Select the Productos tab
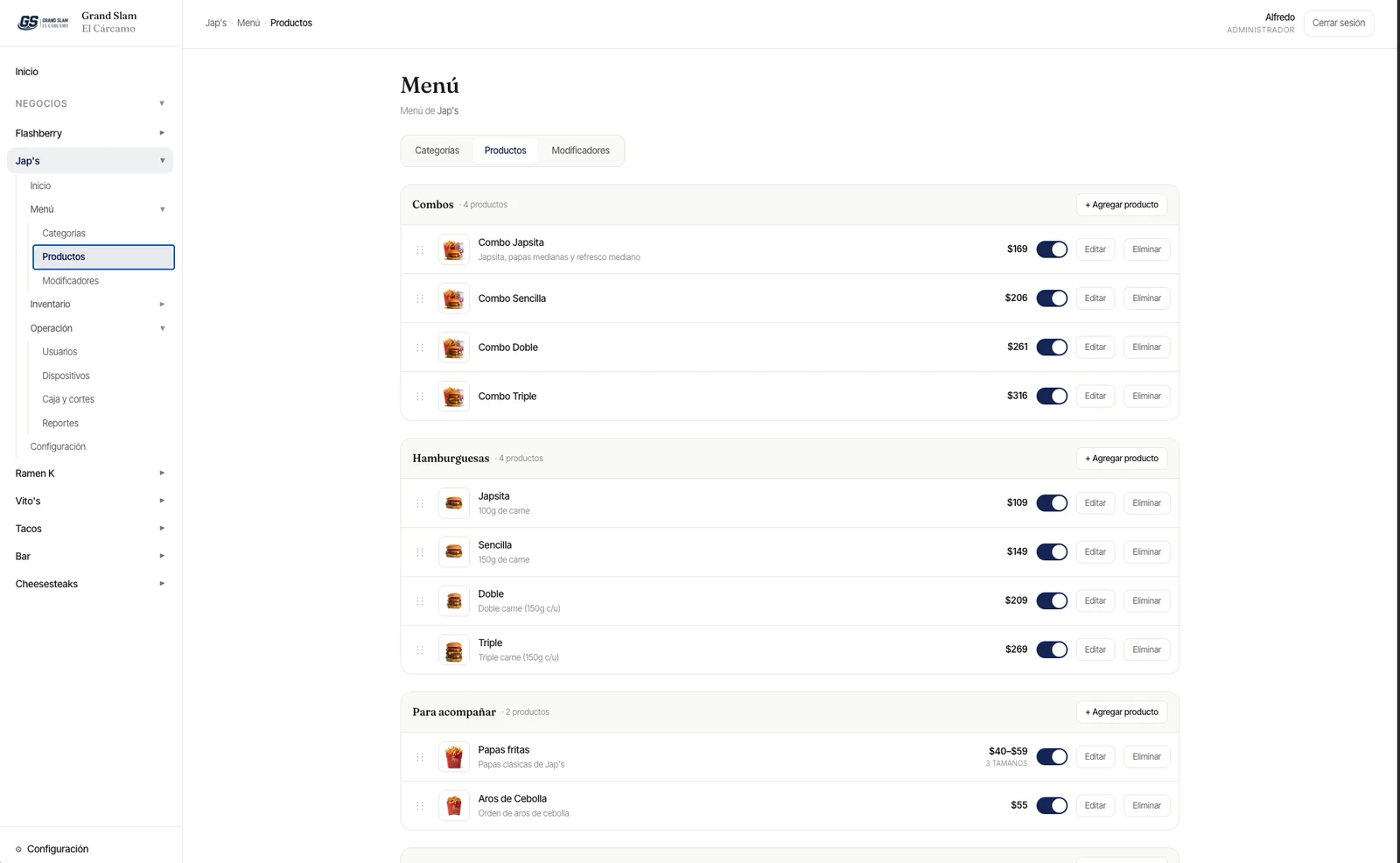The width and height of the screenshot is (1400, 863). (506, 151)
